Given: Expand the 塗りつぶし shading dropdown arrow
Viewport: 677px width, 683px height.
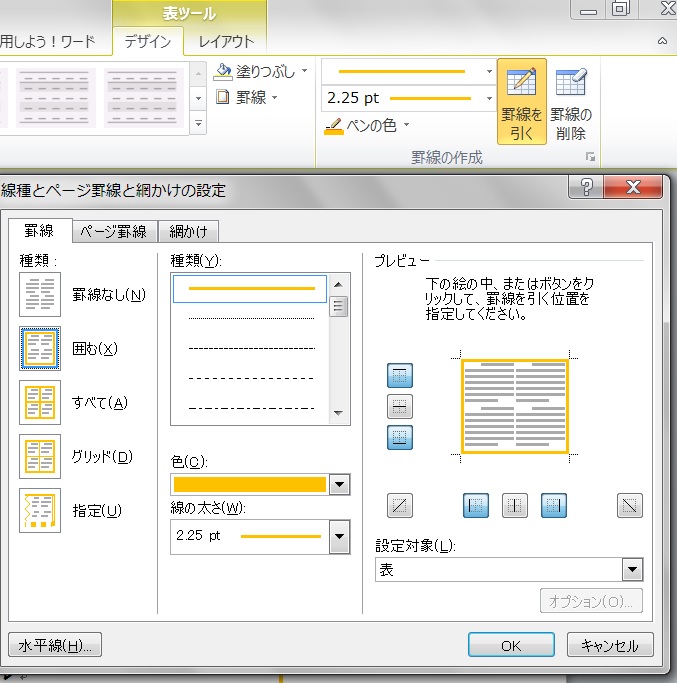Looking at the screenshot, I should [x=305, y=71].
